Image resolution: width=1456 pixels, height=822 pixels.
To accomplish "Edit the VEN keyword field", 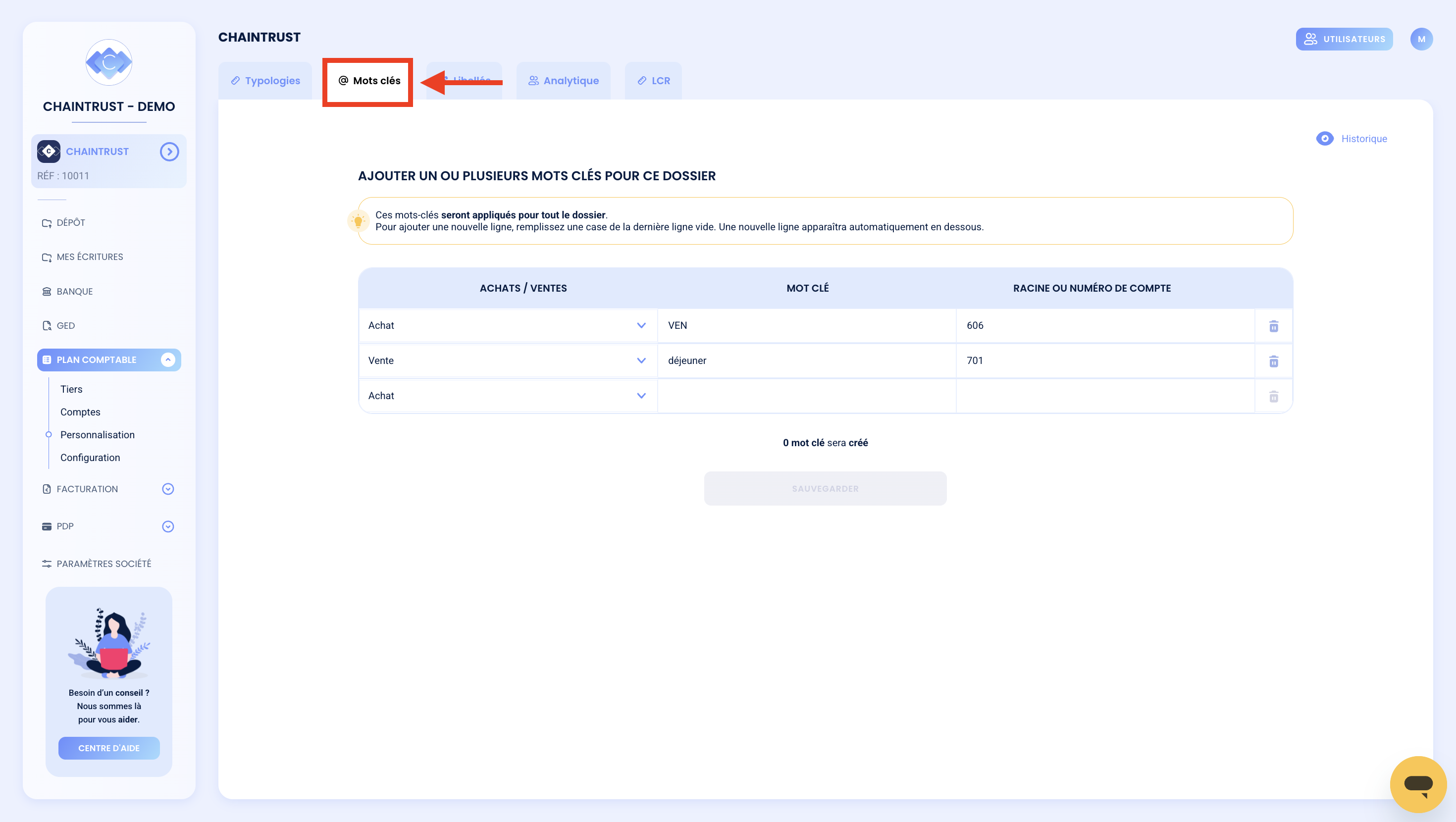I will [807, 326].
